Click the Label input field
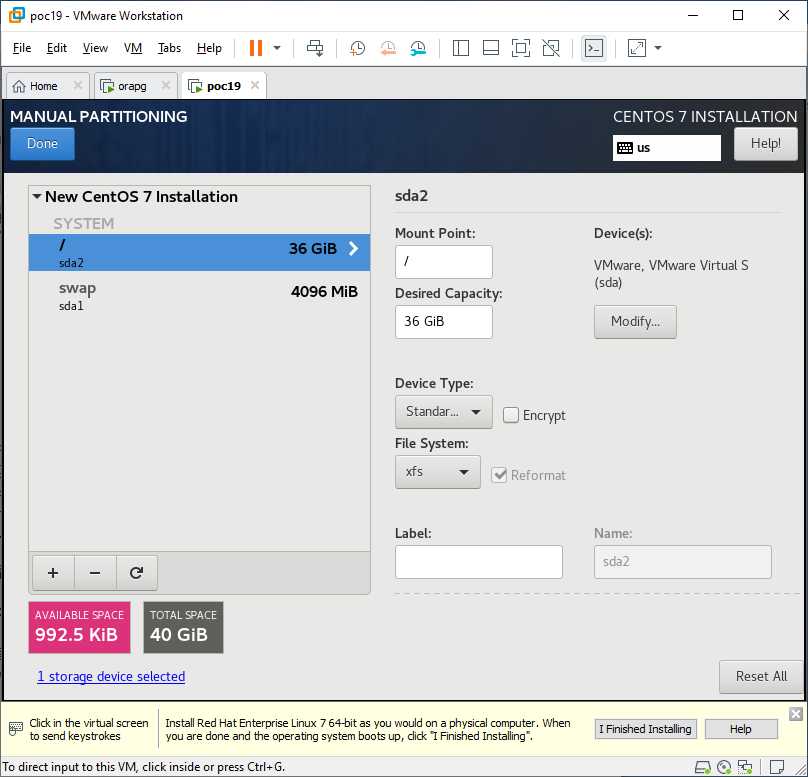 pos(479,562)
